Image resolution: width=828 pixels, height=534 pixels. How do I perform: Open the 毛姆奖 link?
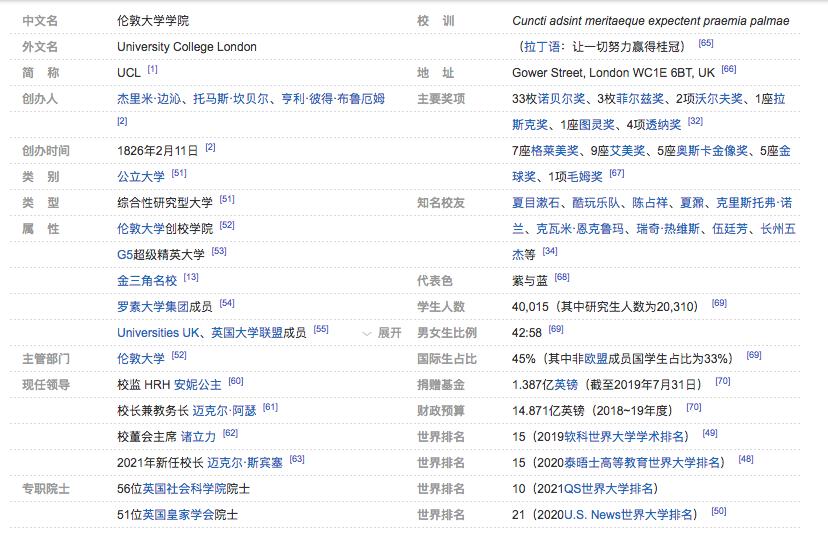pyautogui.click(x=584, y=176)
